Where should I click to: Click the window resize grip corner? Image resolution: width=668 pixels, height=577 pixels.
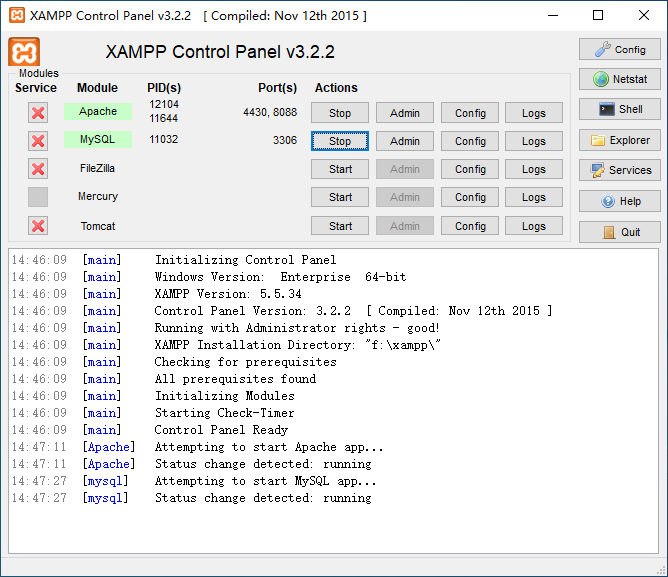pyautogui.click(x=662, y=570)
